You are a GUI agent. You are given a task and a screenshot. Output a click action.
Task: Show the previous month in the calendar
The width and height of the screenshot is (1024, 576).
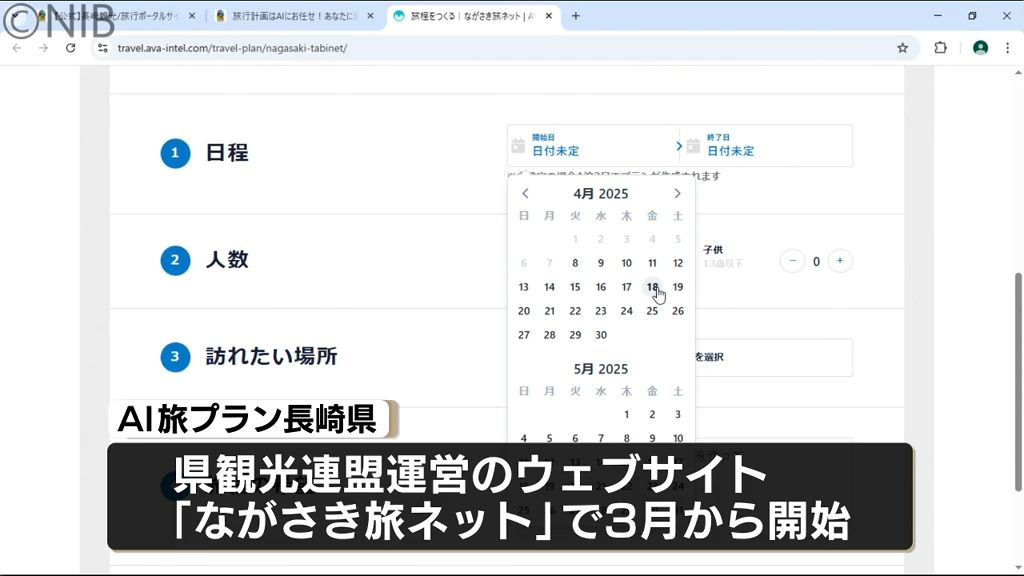525,193
